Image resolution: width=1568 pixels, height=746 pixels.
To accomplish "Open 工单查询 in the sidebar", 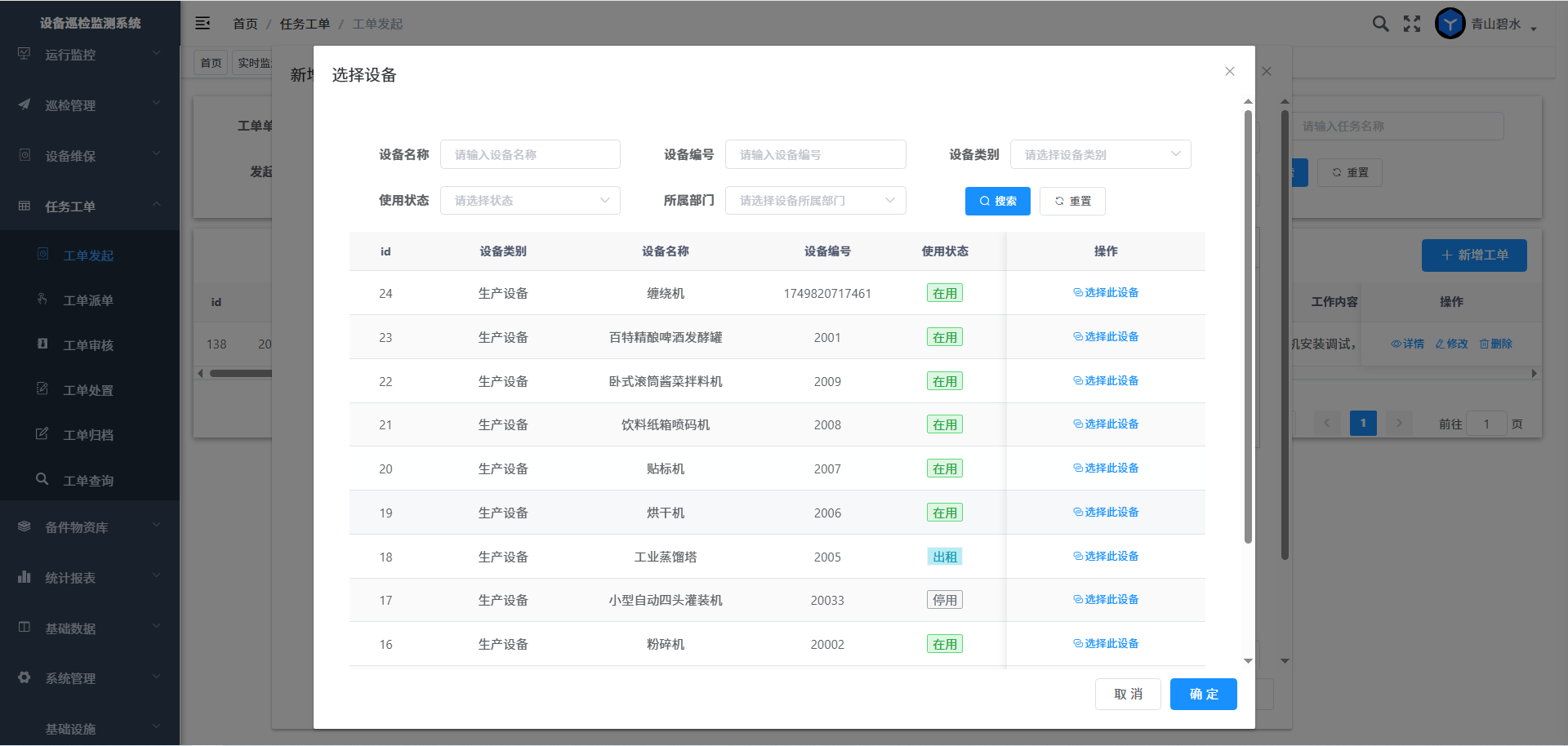I will point(88,481).
